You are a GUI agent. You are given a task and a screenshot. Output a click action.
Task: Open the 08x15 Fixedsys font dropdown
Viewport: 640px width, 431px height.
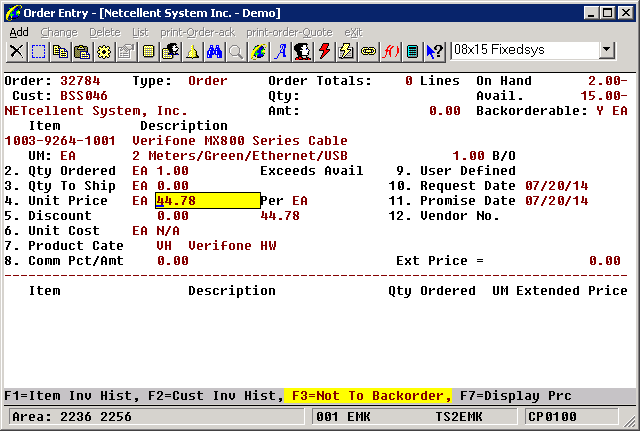tap(607, 50)
